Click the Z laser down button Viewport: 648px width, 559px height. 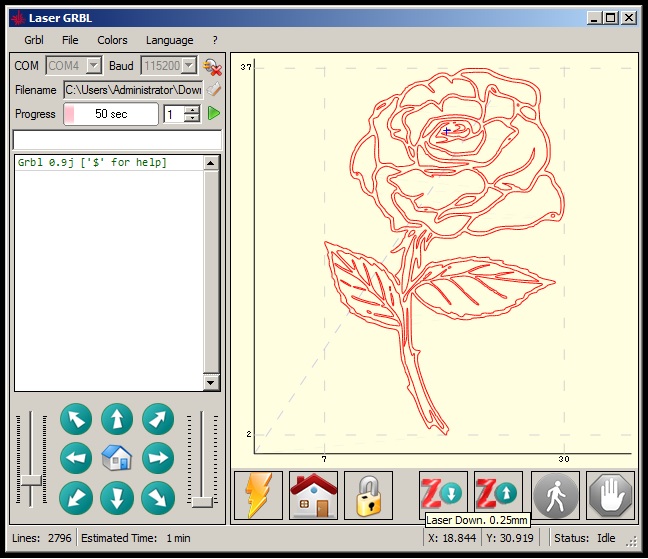click(443, 495)
